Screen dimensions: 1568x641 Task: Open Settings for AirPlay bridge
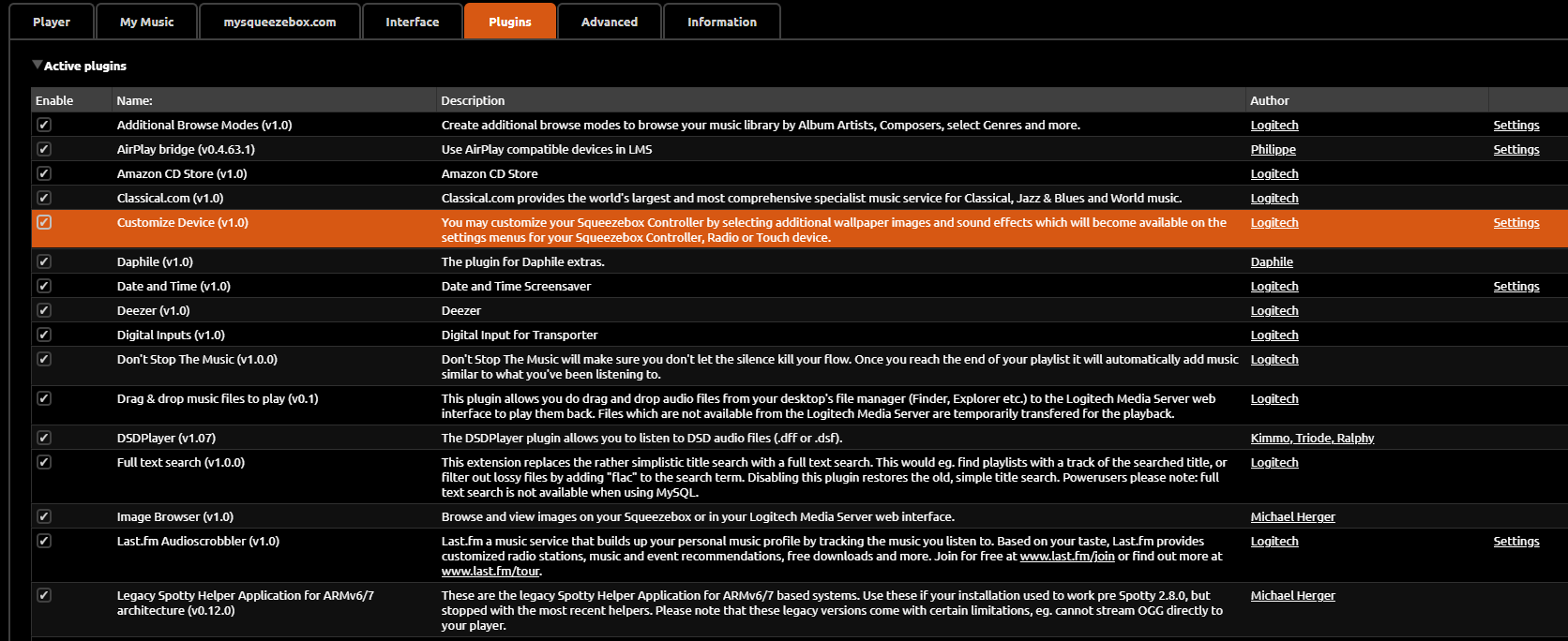pos(1516,149)
